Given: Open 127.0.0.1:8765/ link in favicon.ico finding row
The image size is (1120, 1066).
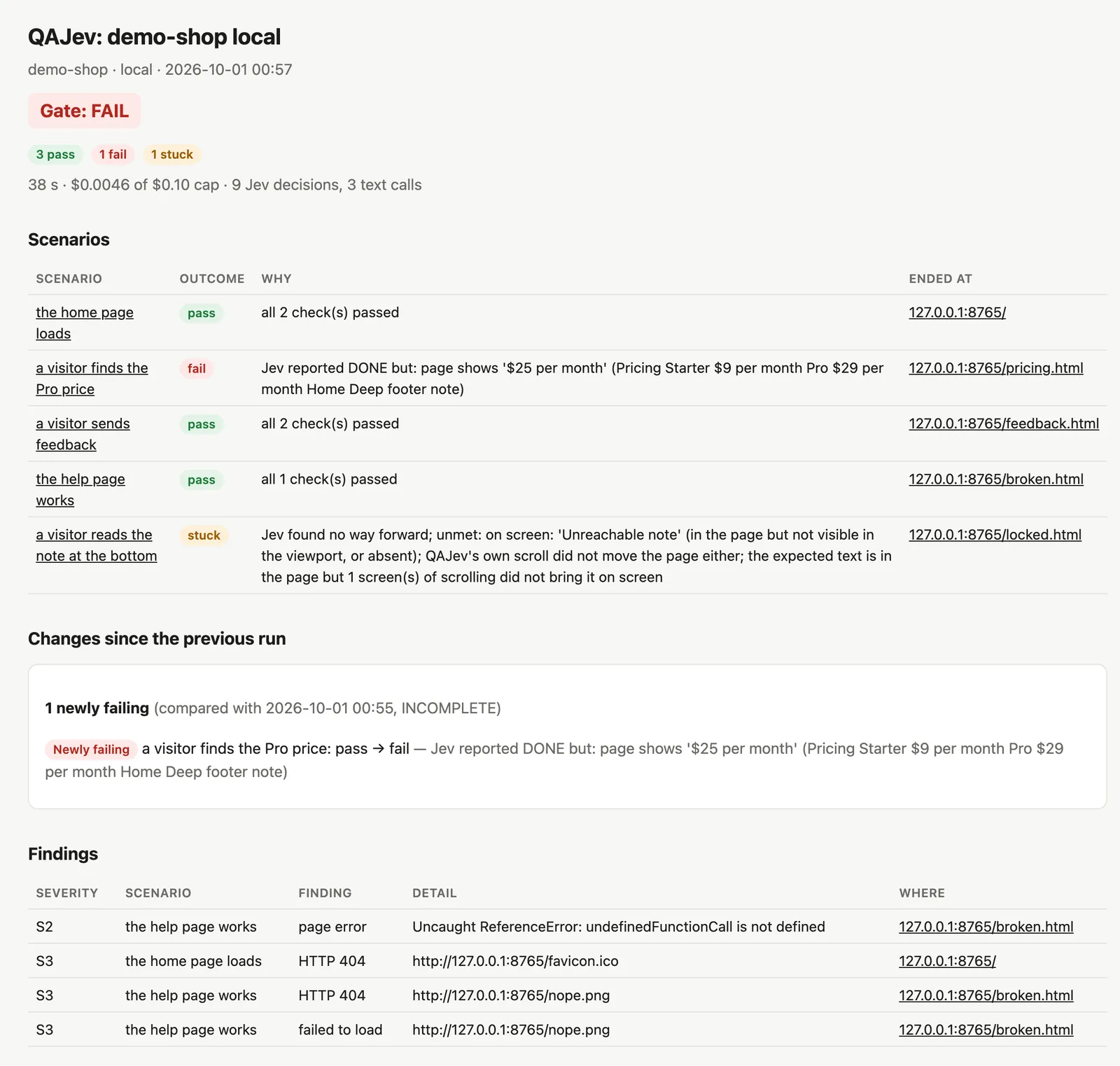Looking at the screenshot, I should (x=947, y=961).
